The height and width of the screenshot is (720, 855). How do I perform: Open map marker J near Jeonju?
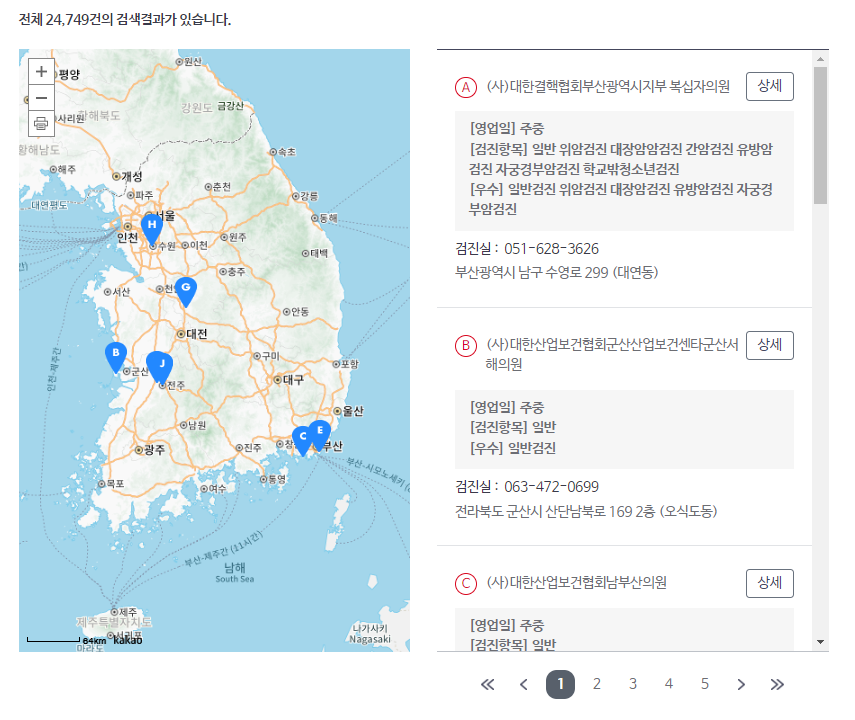[x=159, y=362]
